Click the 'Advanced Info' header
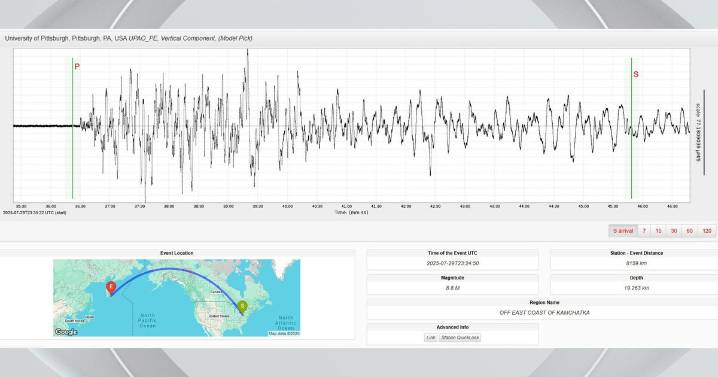Screen dimensions: 718x377 (452, 327)
